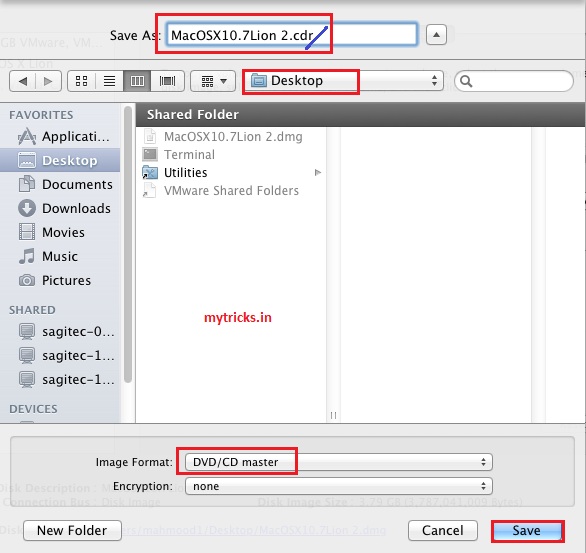
Task: Click the Save button
Action: pyautogui.click(x=527, y=531)
